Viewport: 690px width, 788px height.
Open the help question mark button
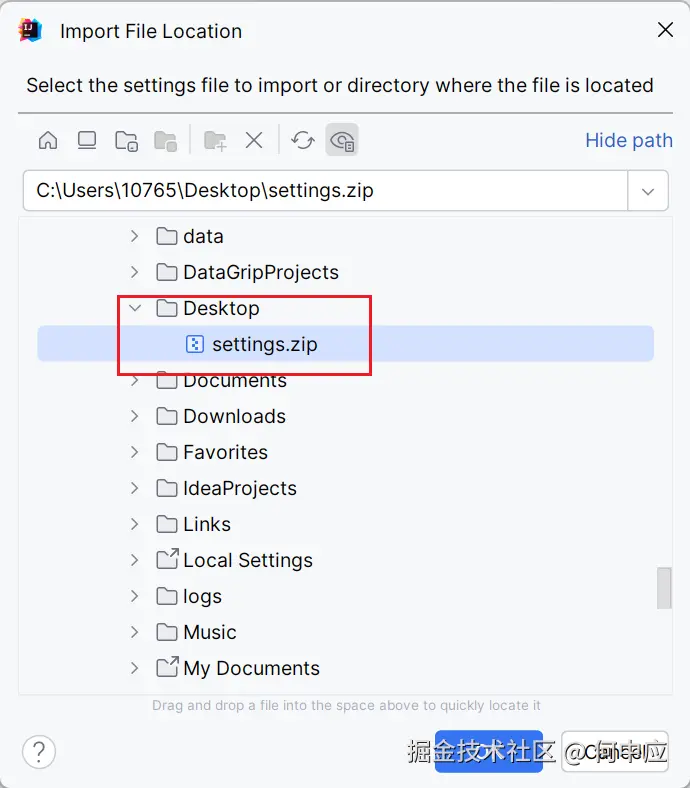point(39,751)
